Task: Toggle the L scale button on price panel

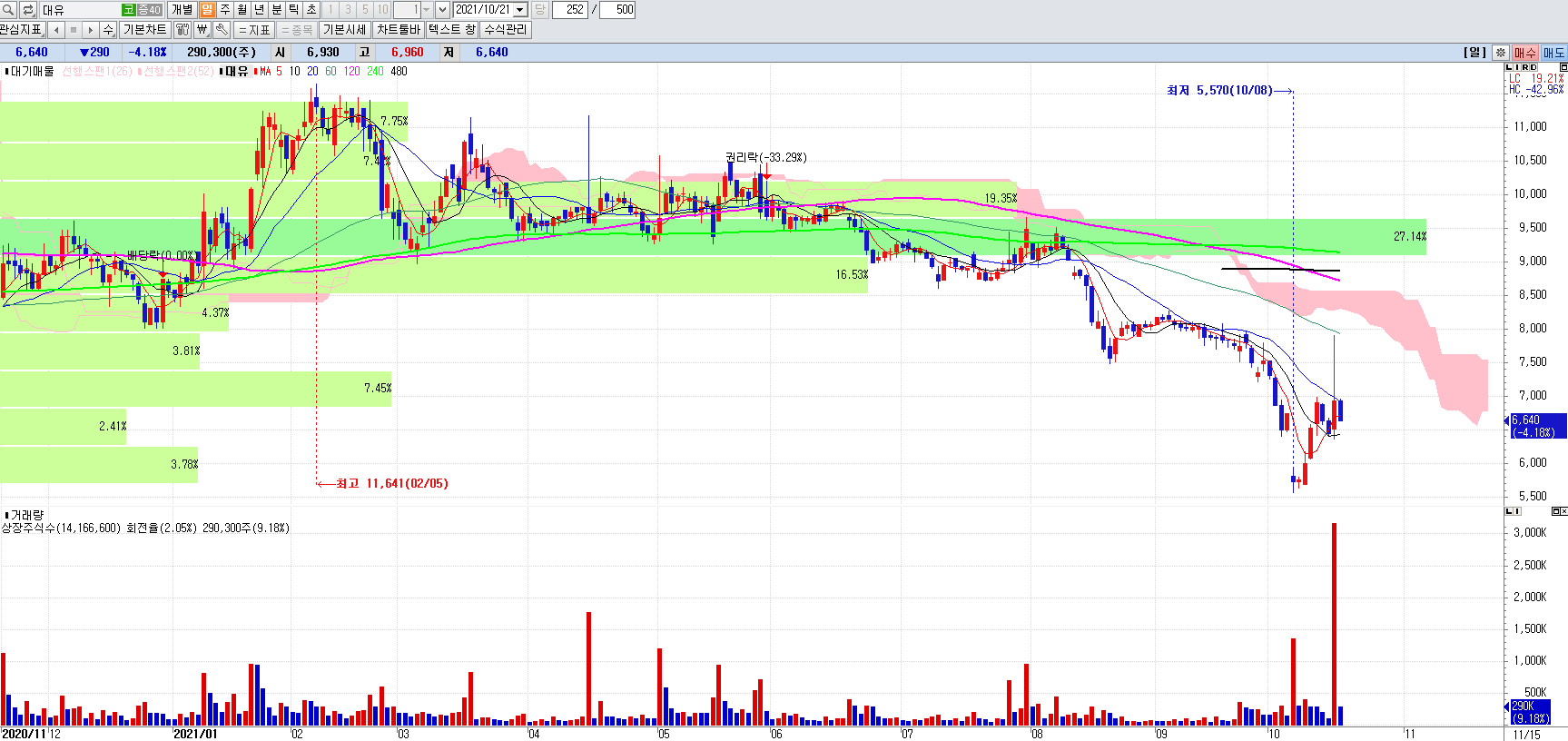Action: (x=1509, y=67)
